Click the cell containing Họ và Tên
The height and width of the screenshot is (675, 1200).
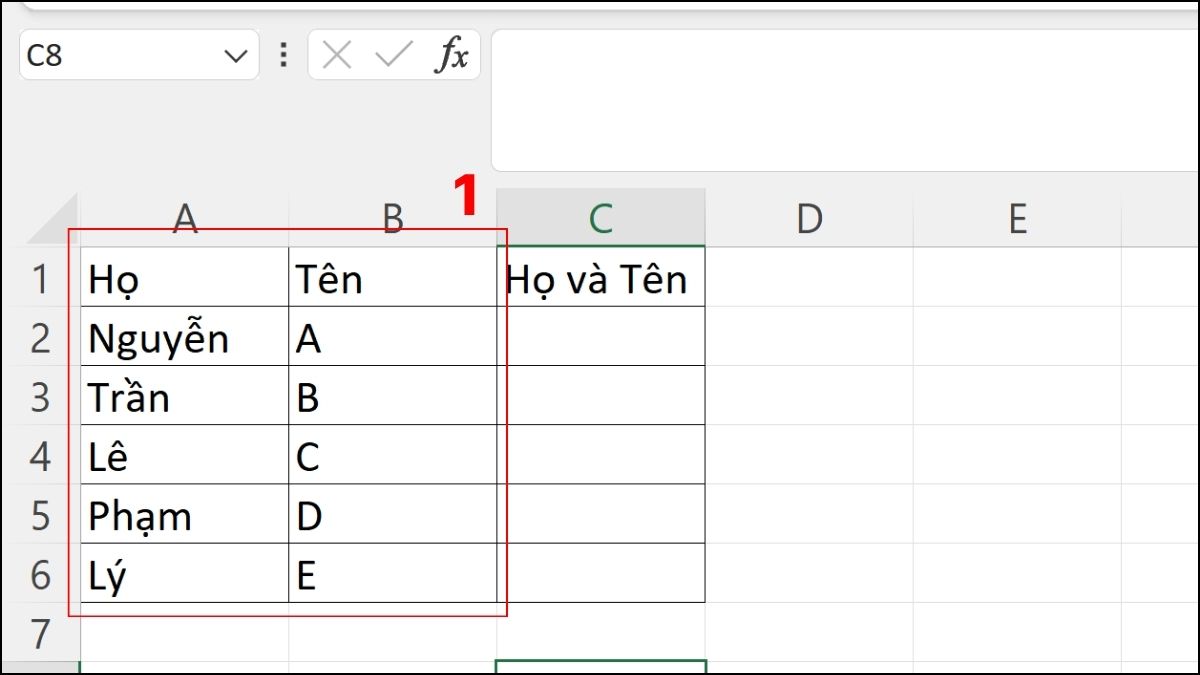[x=600, y=279]
